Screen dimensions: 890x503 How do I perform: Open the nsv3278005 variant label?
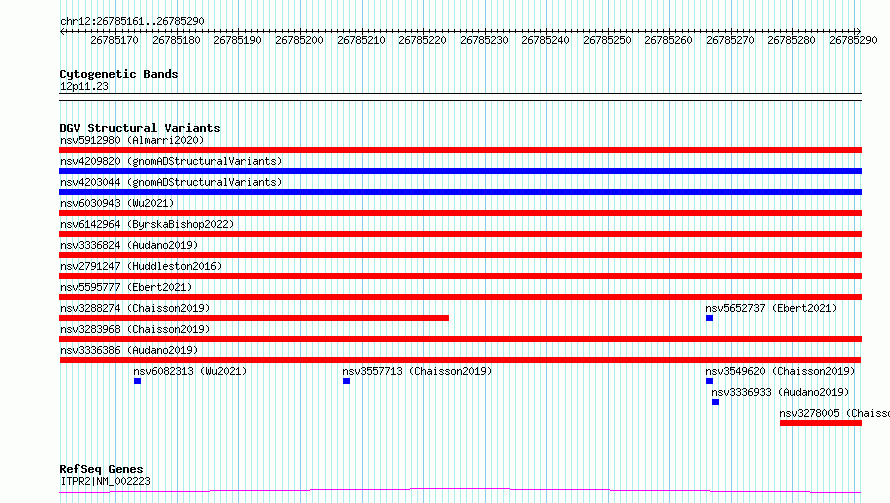834,413
